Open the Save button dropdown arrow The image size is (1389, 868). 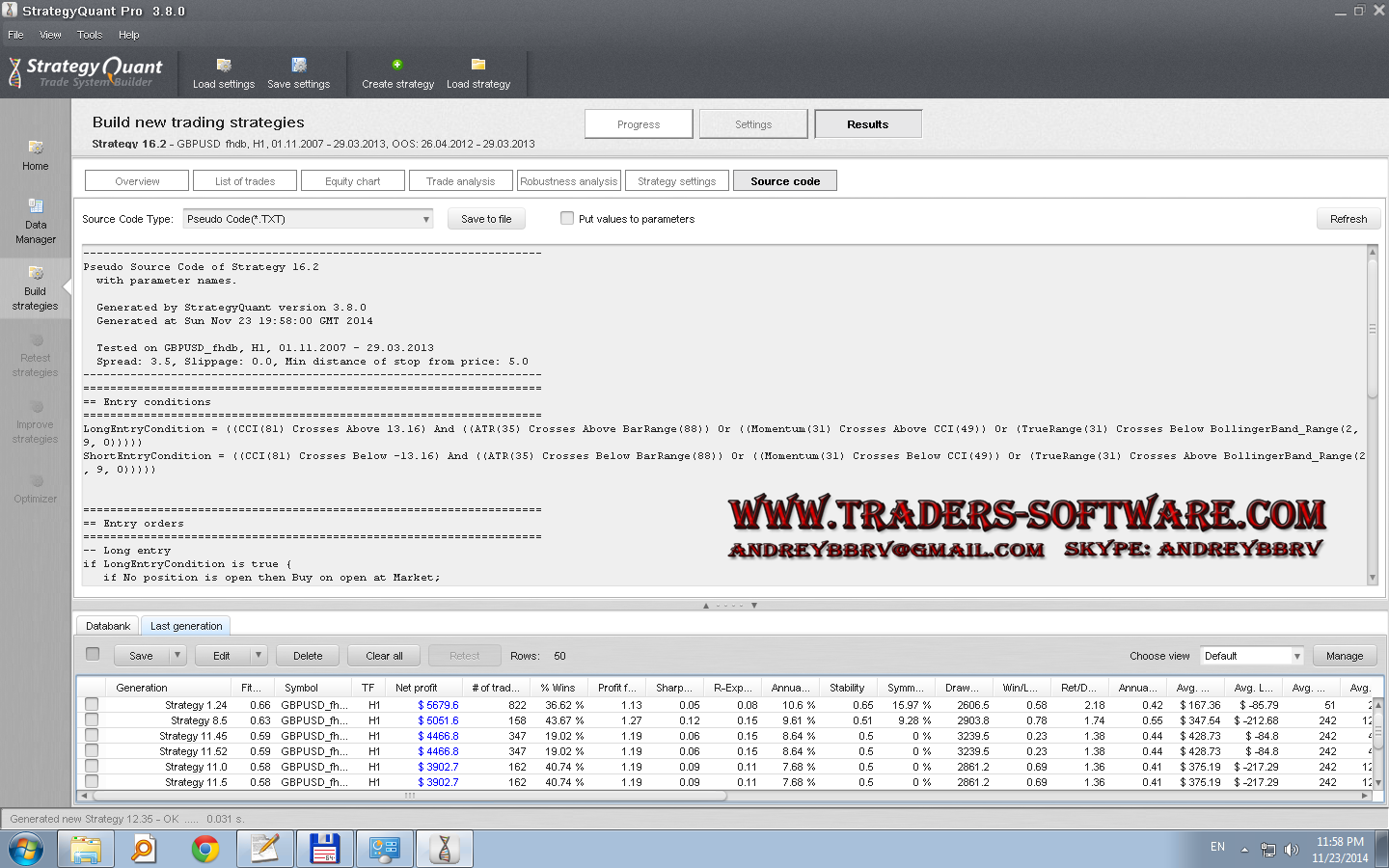click(177, 656)
